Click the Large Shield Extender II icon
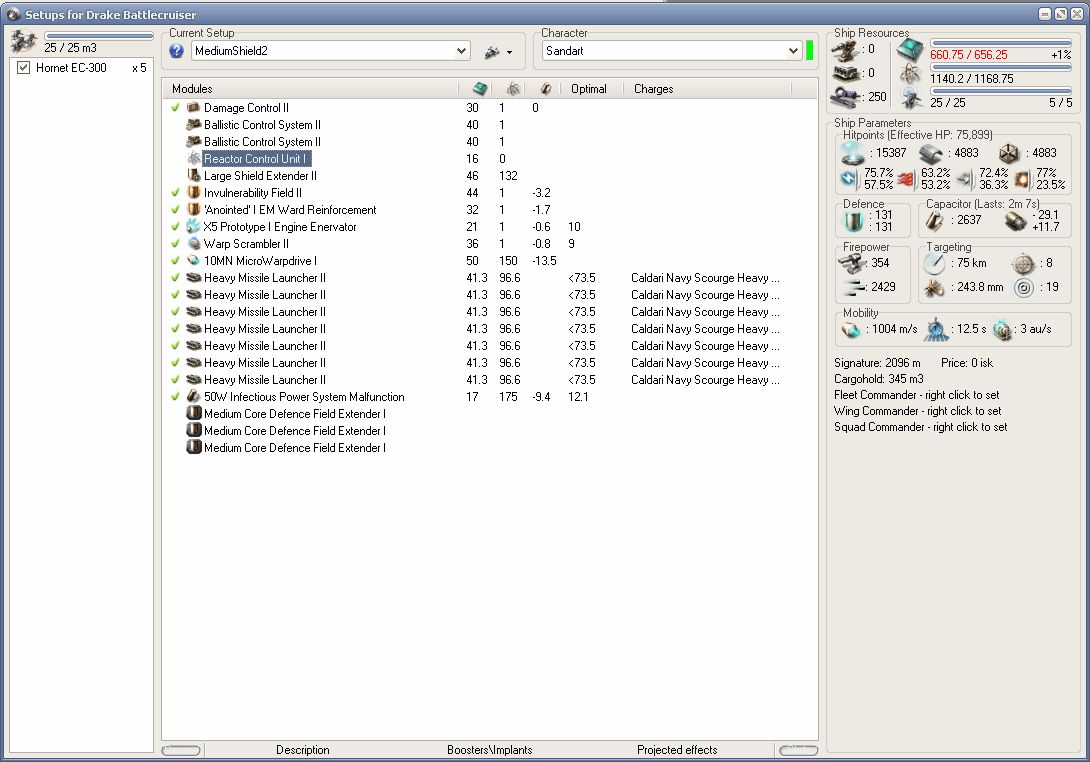 click(194, 176)
